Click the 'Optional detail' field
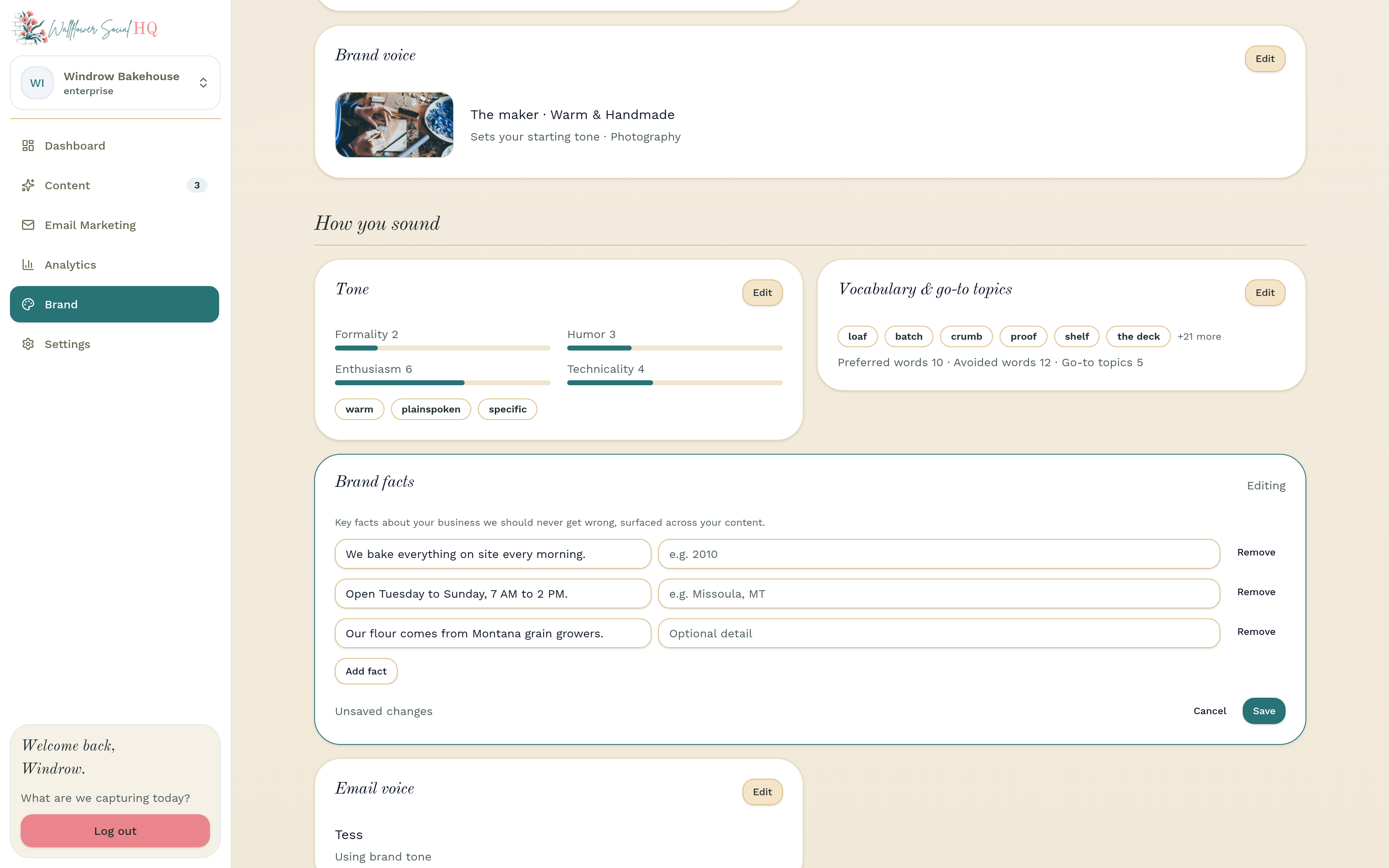This screenshot has width=1389, height=868. (x=939, y=633)
